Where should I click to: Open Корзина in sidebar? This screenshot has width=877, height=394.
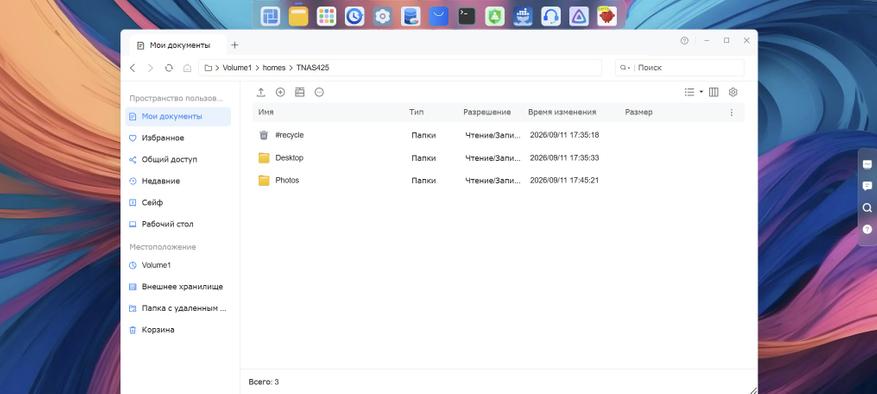(179, 330)
